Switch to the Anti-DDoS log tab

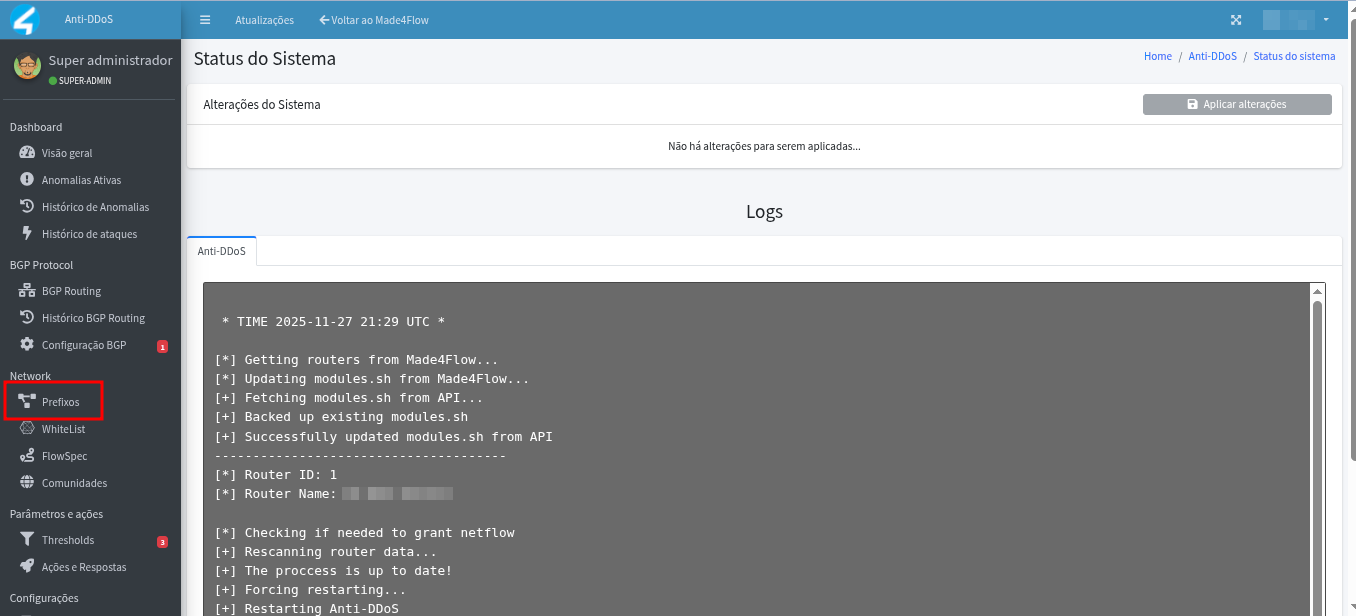pos(221,250)
